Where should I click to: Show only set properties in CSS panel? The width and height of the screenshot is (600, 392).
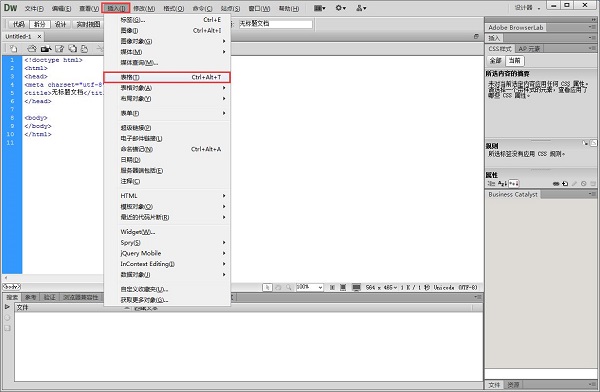click(514, 183)
